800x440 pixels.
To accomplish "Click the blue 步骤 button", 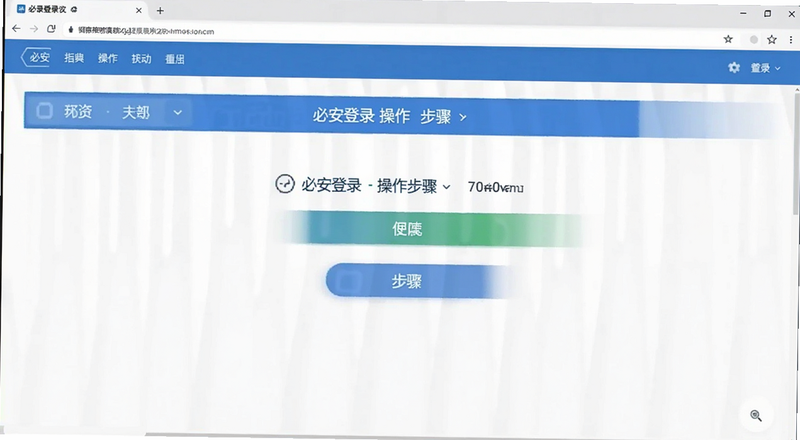I will (417, 280).
